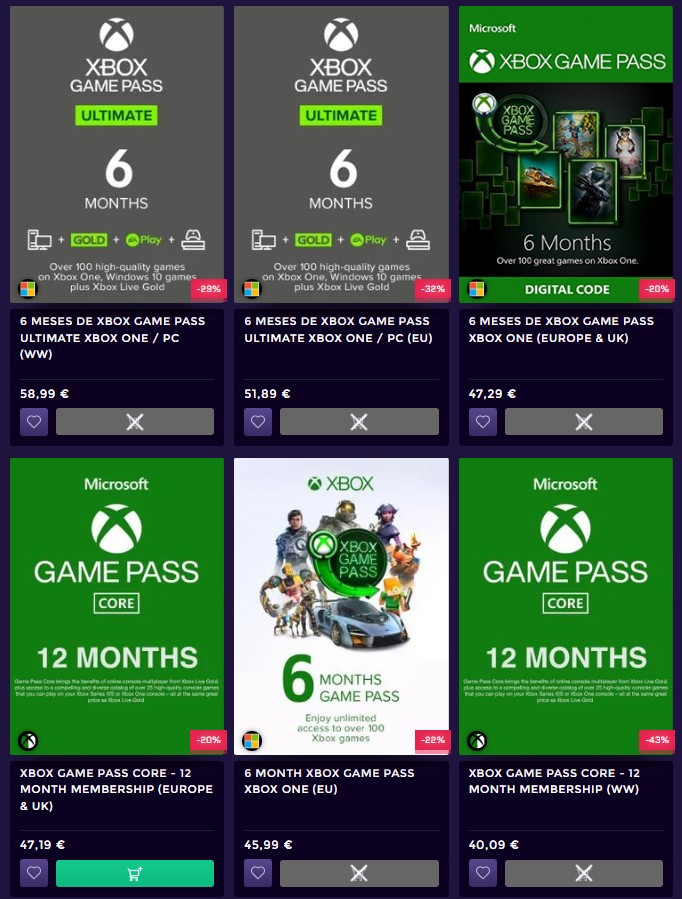Open 6 Meses Game Pass Ultimate (WW) title link
The image size is (682, 899).
(x=112, y=338)
